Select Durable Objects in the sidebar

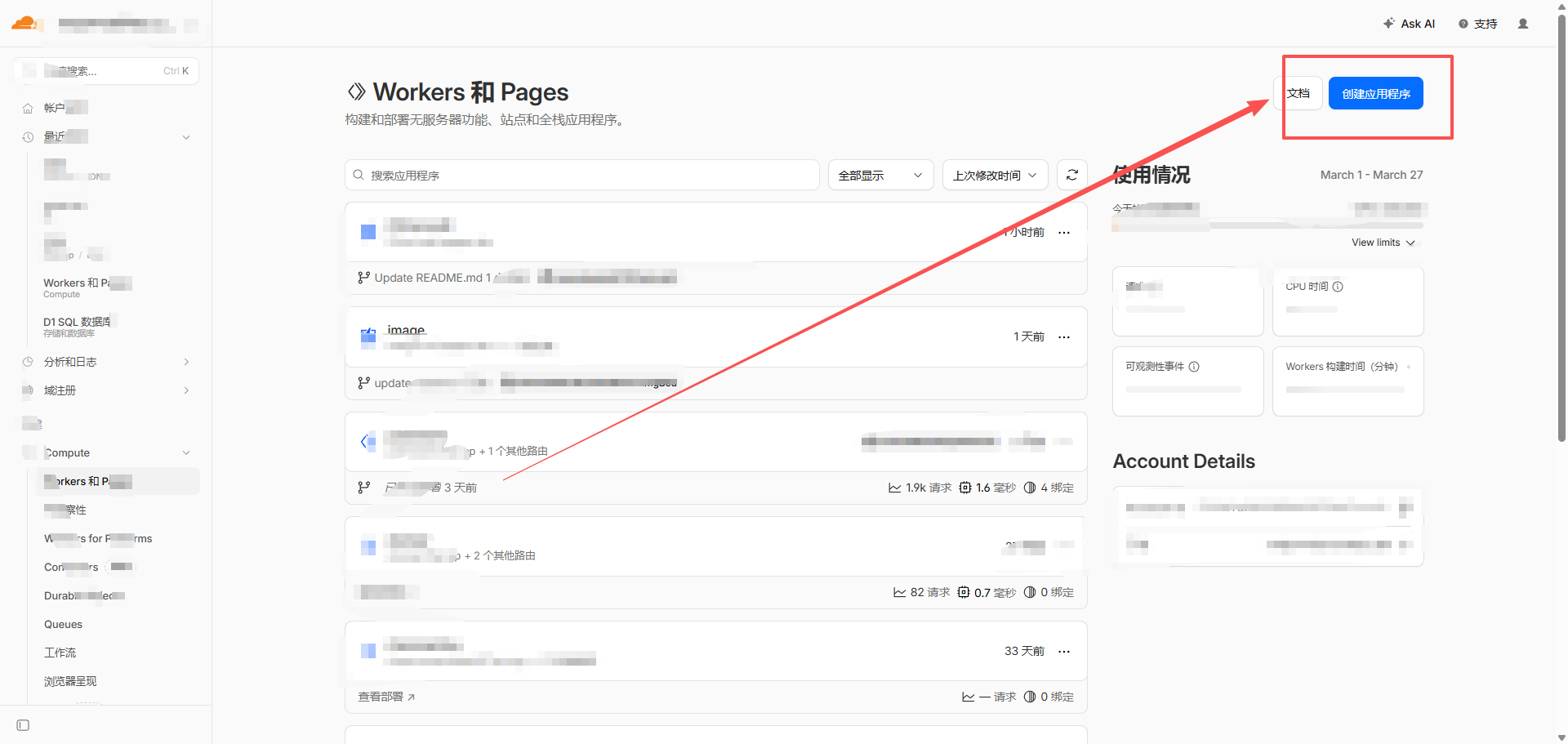pyautogui.click(x=84, y=596)
